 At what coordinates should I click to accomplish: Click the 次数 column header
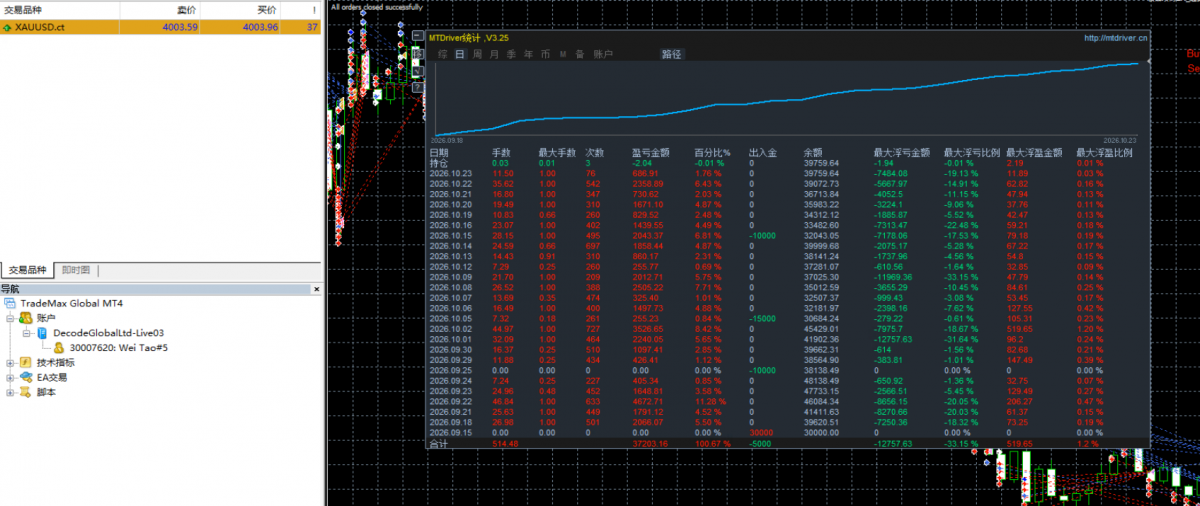[596, 152]
